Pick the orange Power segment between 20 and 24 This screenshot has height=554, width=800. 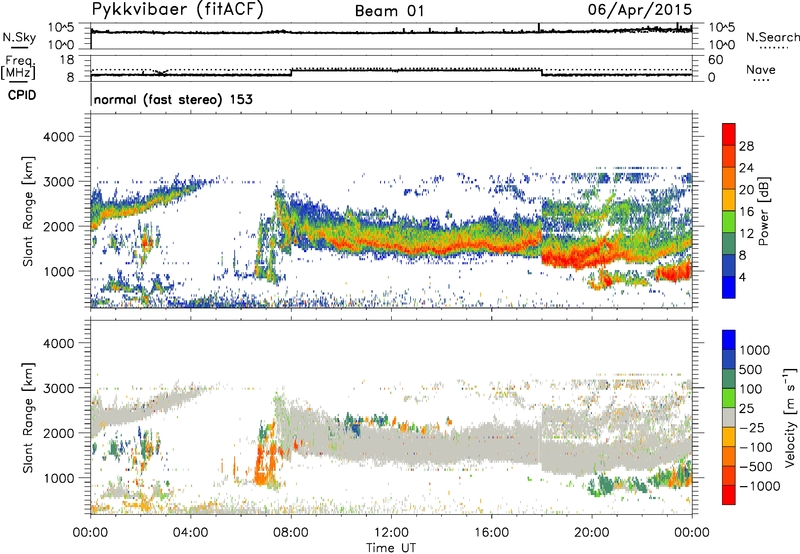pos(729,178)
